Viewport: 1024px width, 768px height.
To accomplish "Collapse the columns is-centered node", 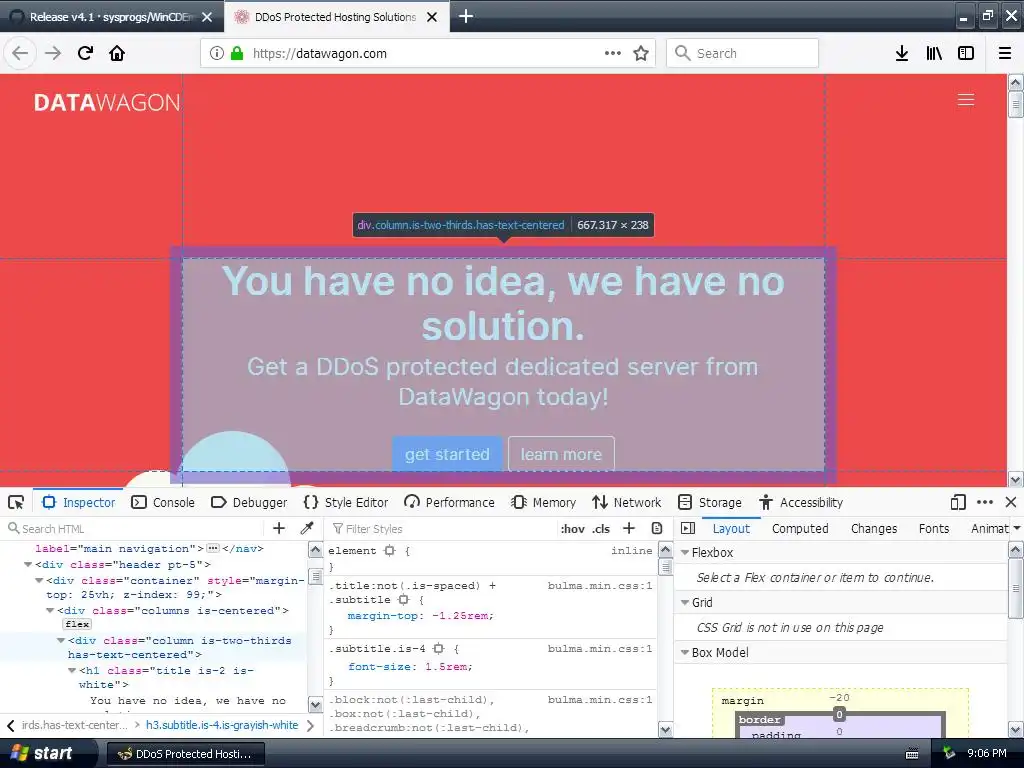I will click(50, 610).
